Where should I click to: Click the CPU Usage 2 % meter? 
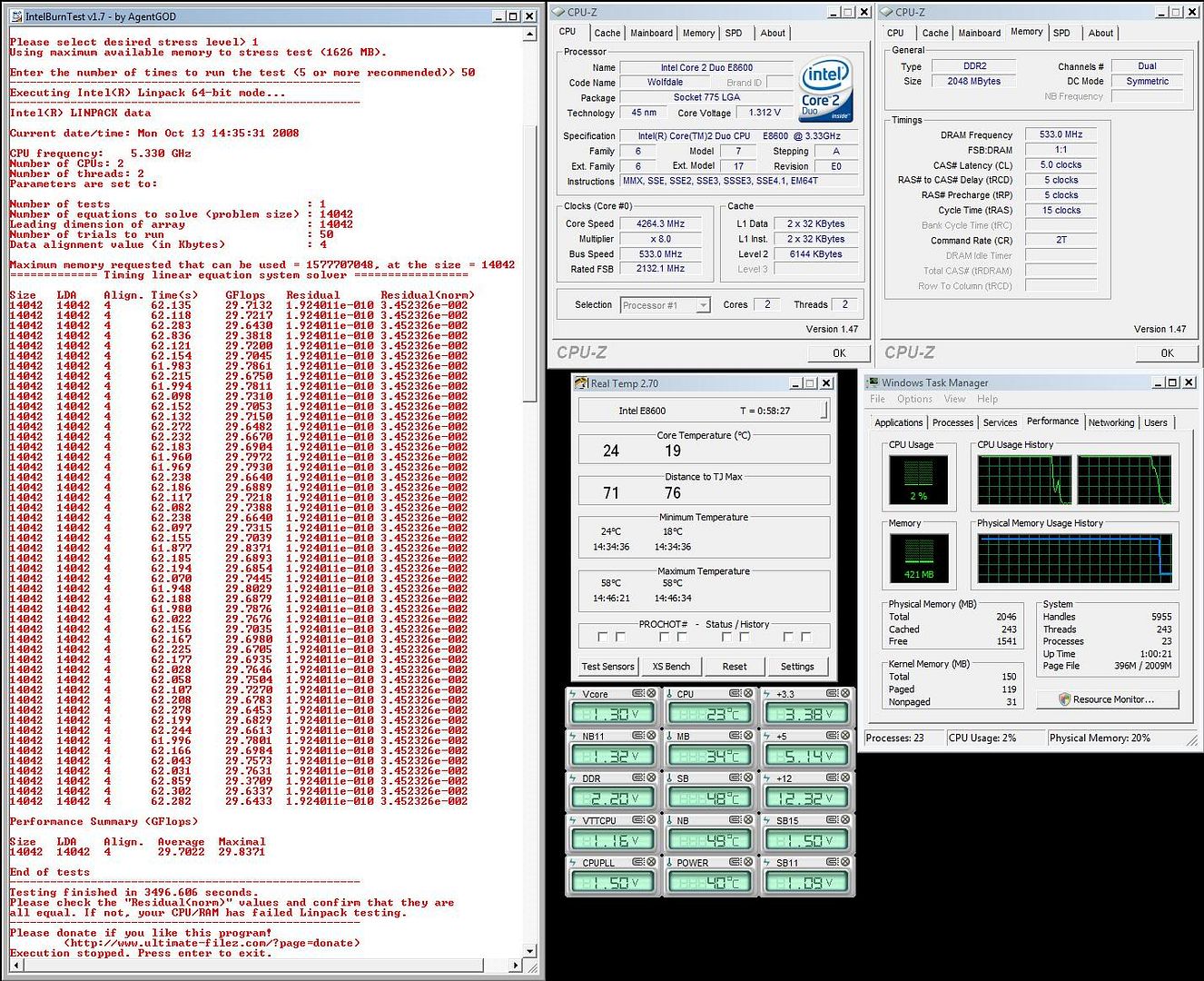(919, 480)
